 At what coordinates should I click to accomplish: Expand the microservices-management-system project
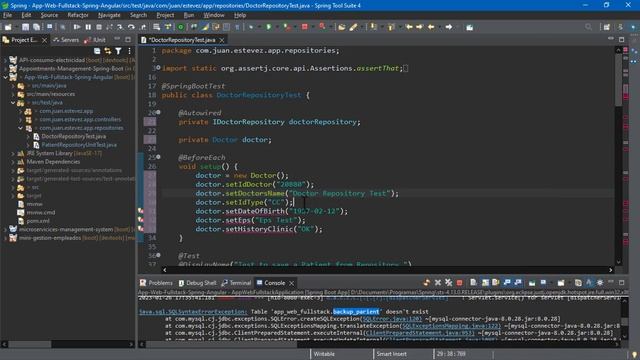pos(5,229)
